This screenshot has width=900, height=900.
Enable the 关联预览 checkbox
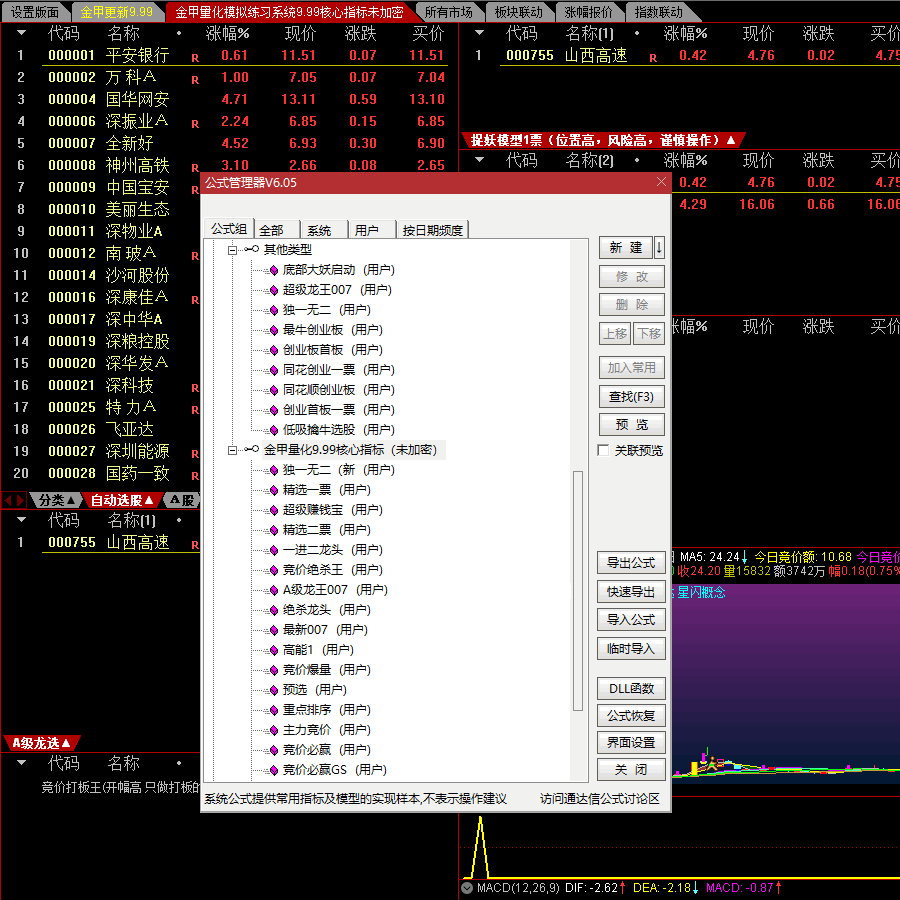(x=603, y=449)
